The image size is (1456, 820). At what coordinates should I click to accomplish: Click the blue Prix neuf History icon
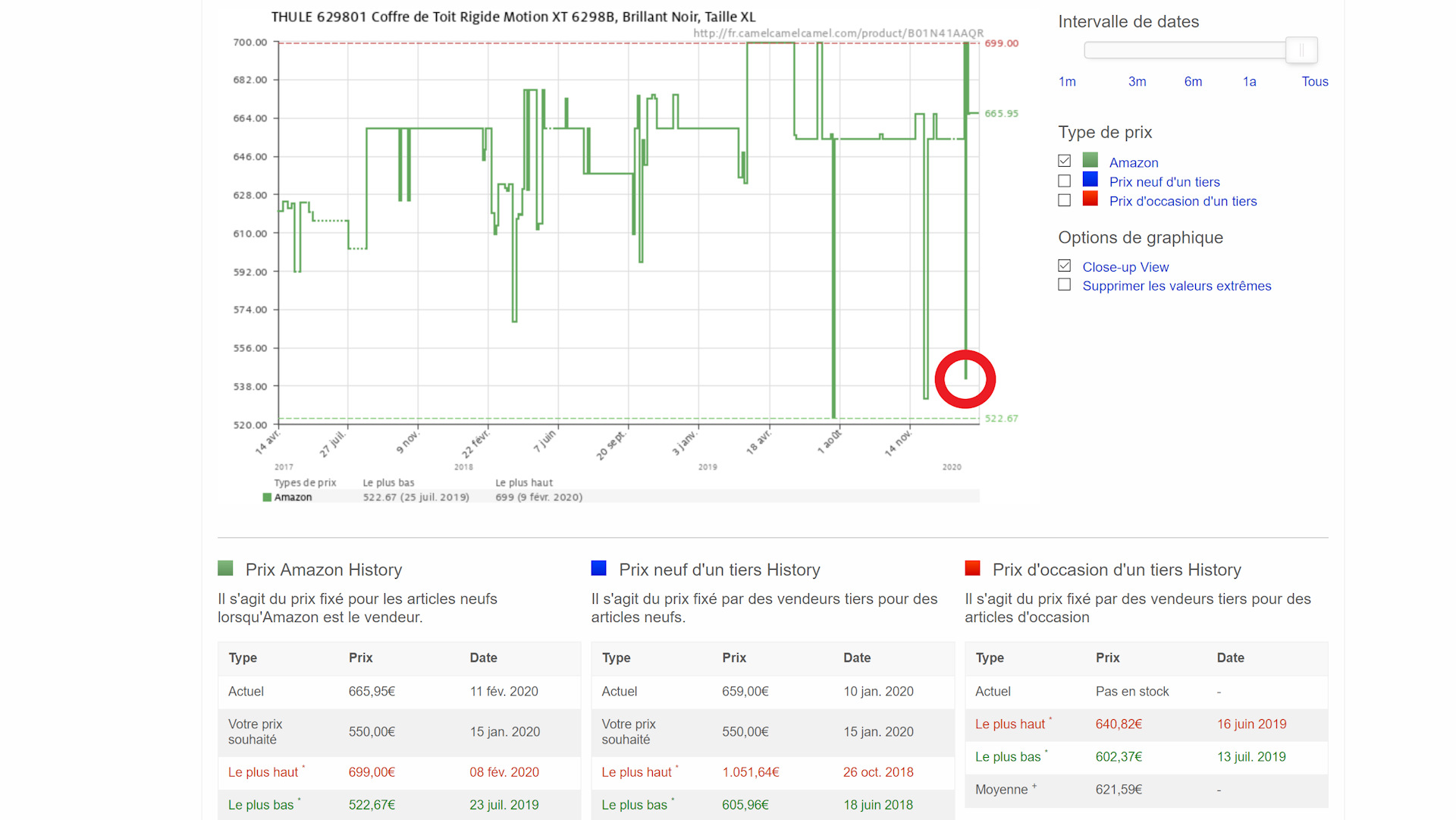[x=598, y=568]
